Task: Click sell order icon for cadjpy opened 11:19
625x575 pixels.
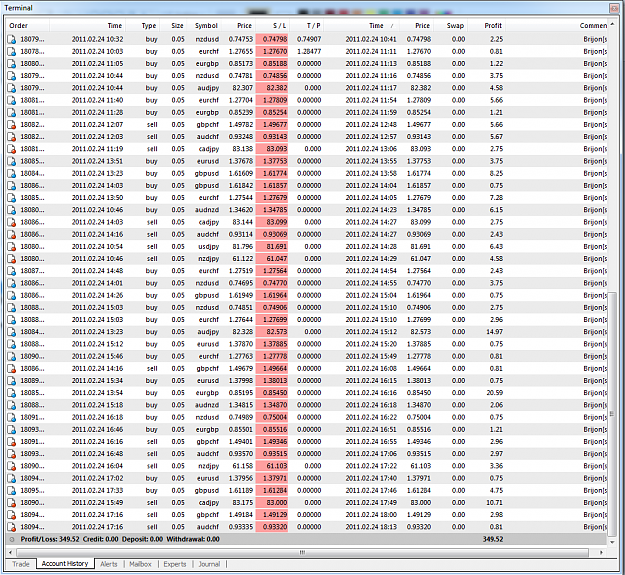Action: (12, 149)
